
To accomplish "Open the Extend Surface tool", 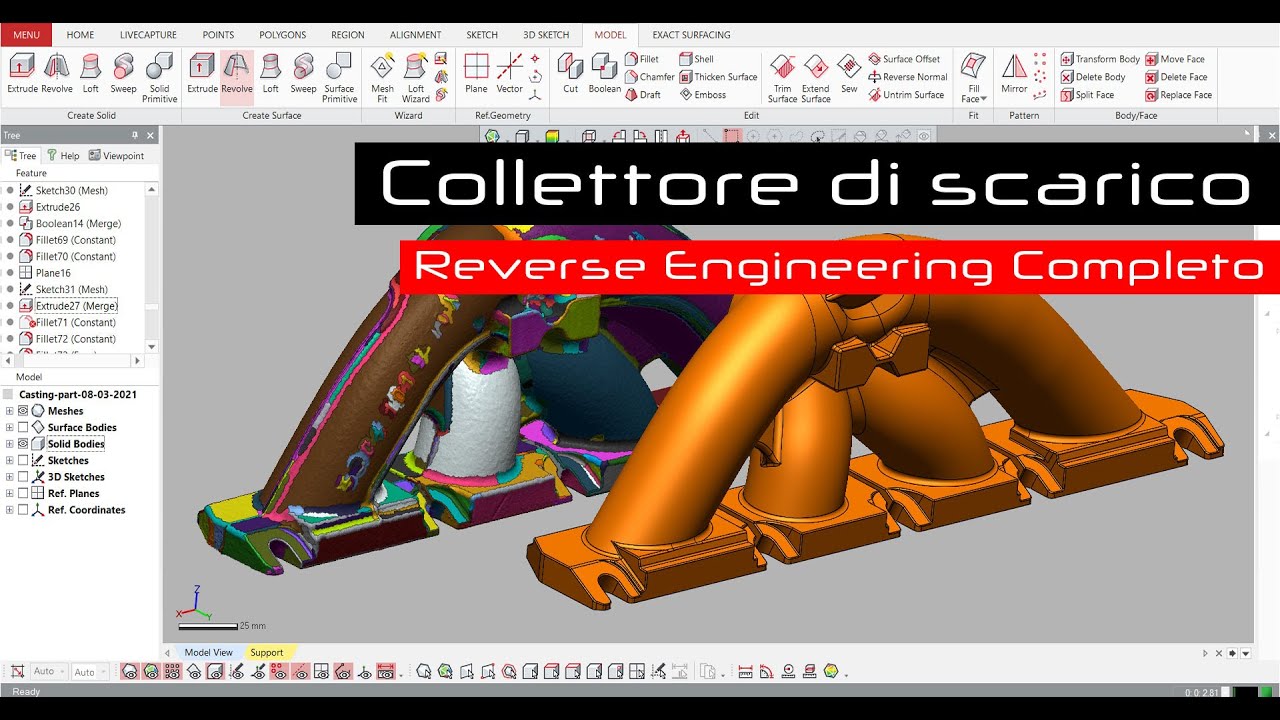I will pyautogui.click(x=816, y=79).
